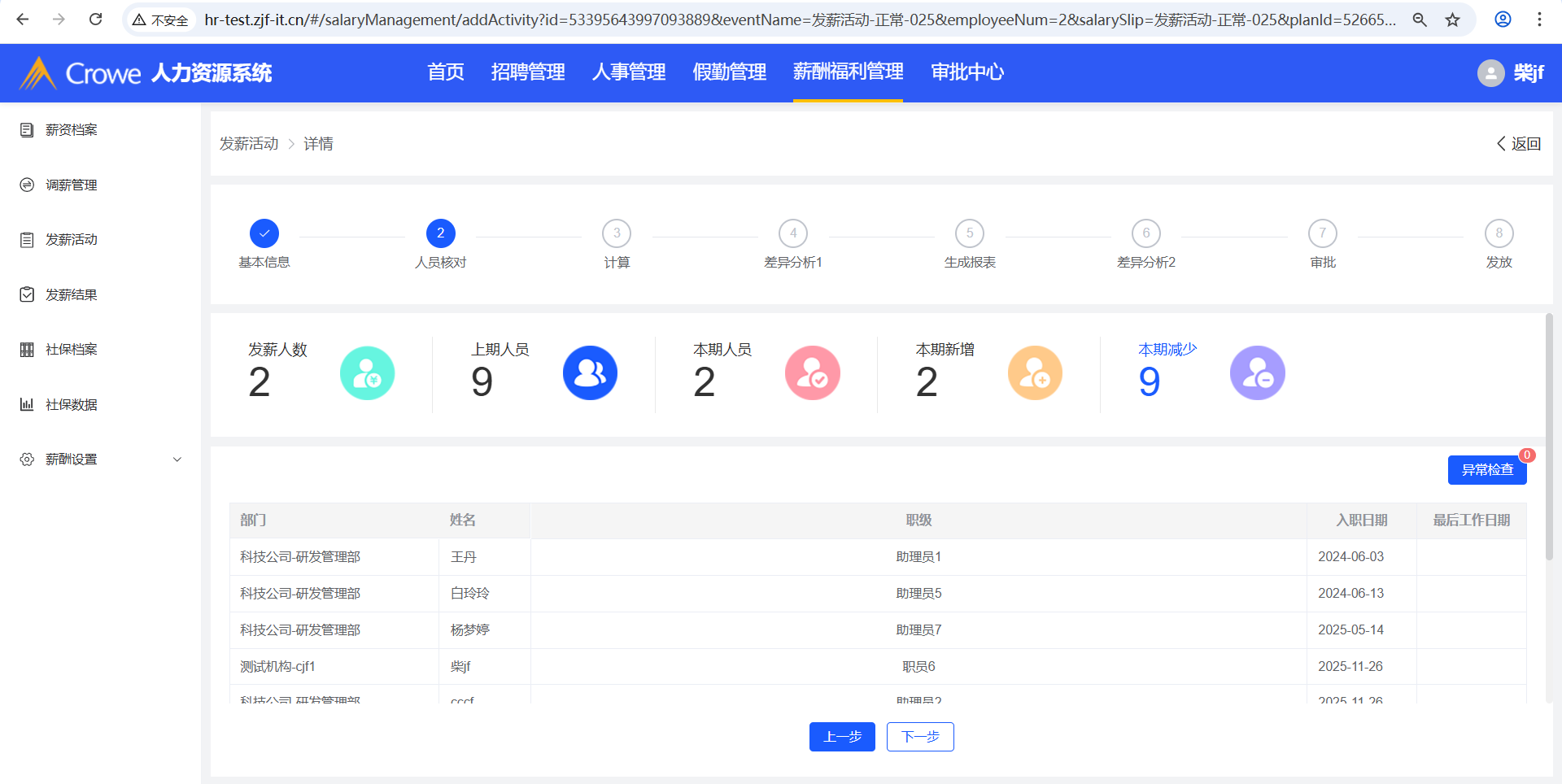
Task: Click the blue 上期人员 group icon
Action: point(590,373)
